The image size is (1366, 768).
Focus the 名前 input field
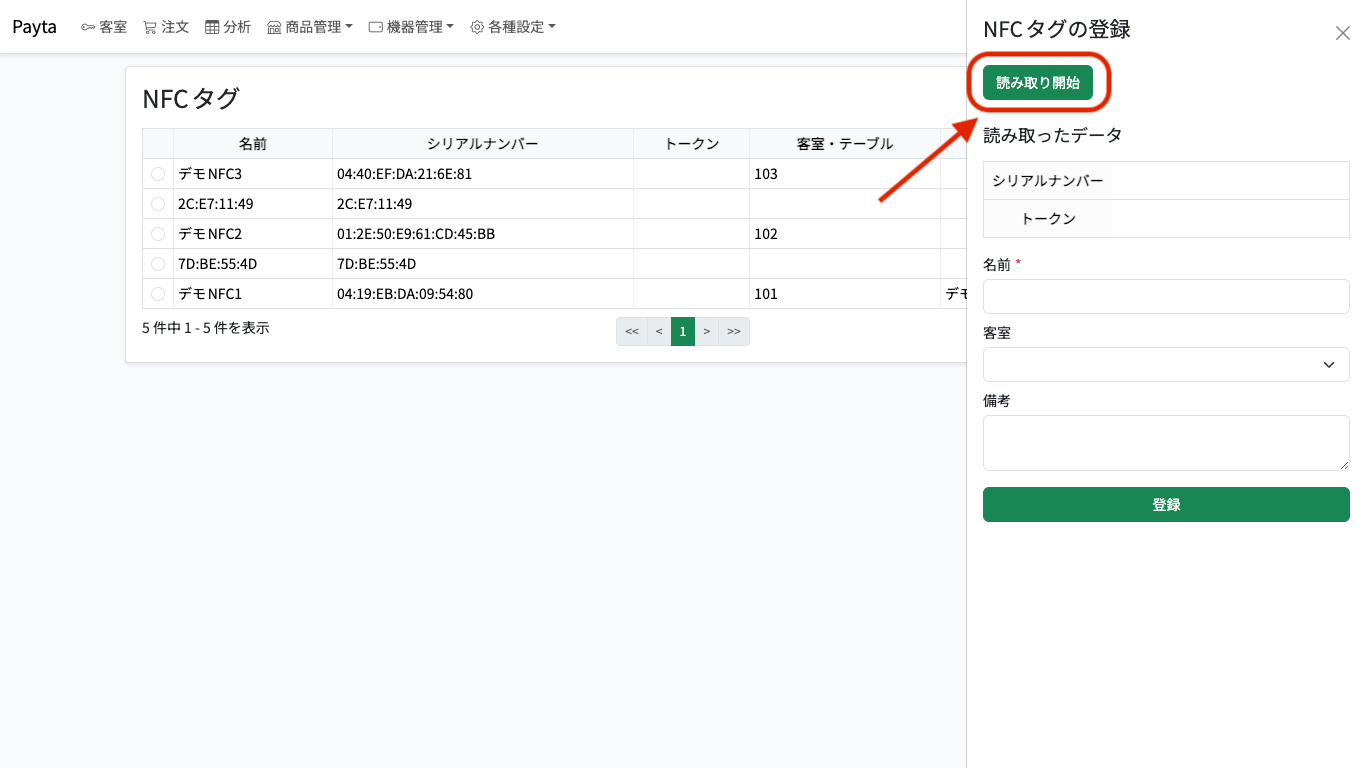1166,297
